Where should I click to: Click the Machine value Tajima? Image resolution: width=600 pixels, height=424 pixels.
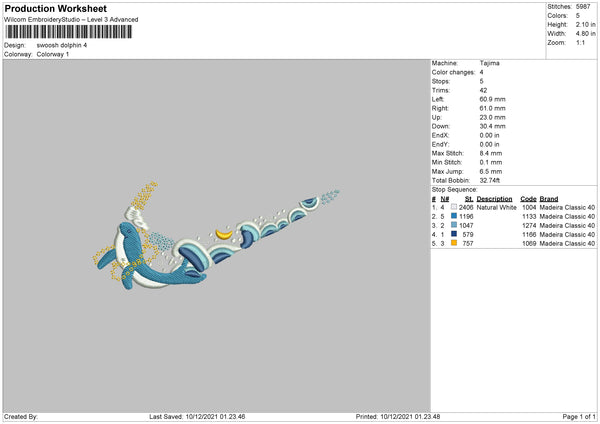[x=489, y=63]
